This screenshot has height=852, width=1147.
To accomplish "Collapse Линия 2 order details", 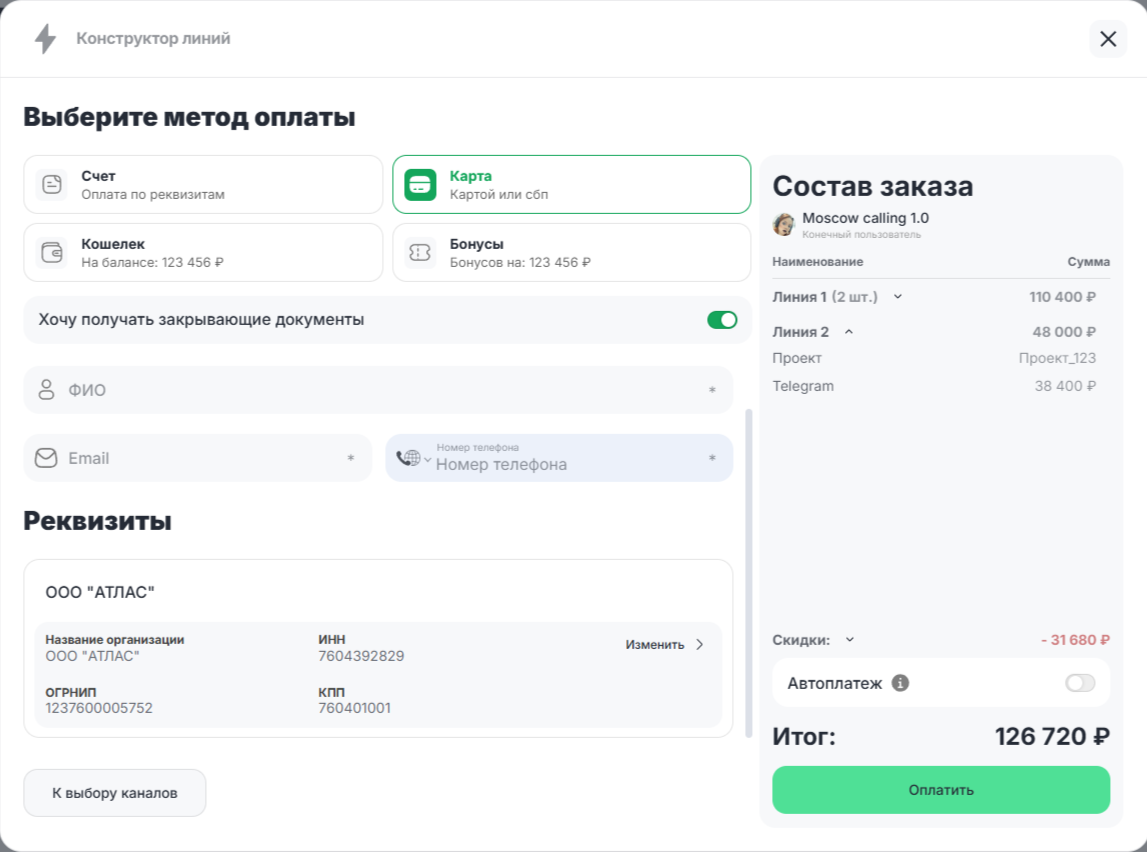I will [849, 332].
